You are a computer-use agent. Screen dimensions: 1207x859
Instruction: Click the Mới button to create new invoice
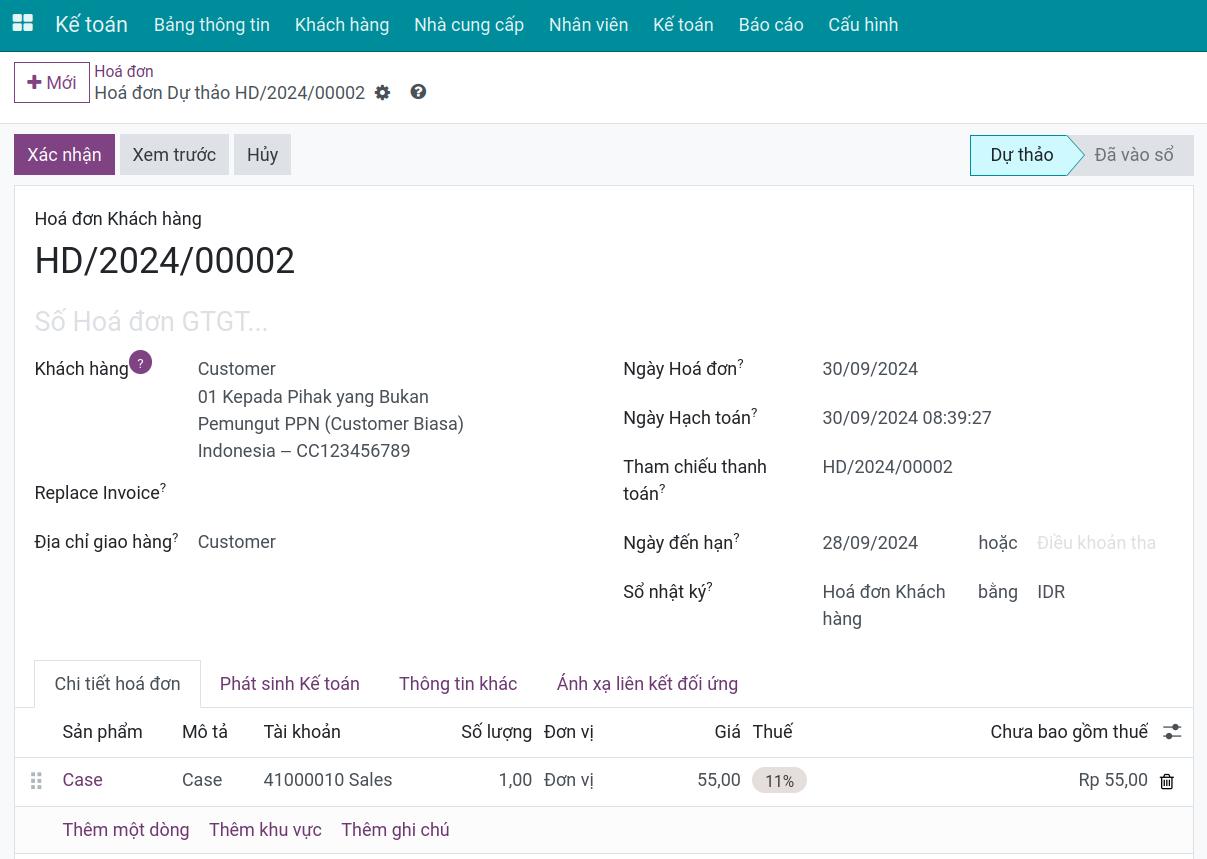[52, 82]
